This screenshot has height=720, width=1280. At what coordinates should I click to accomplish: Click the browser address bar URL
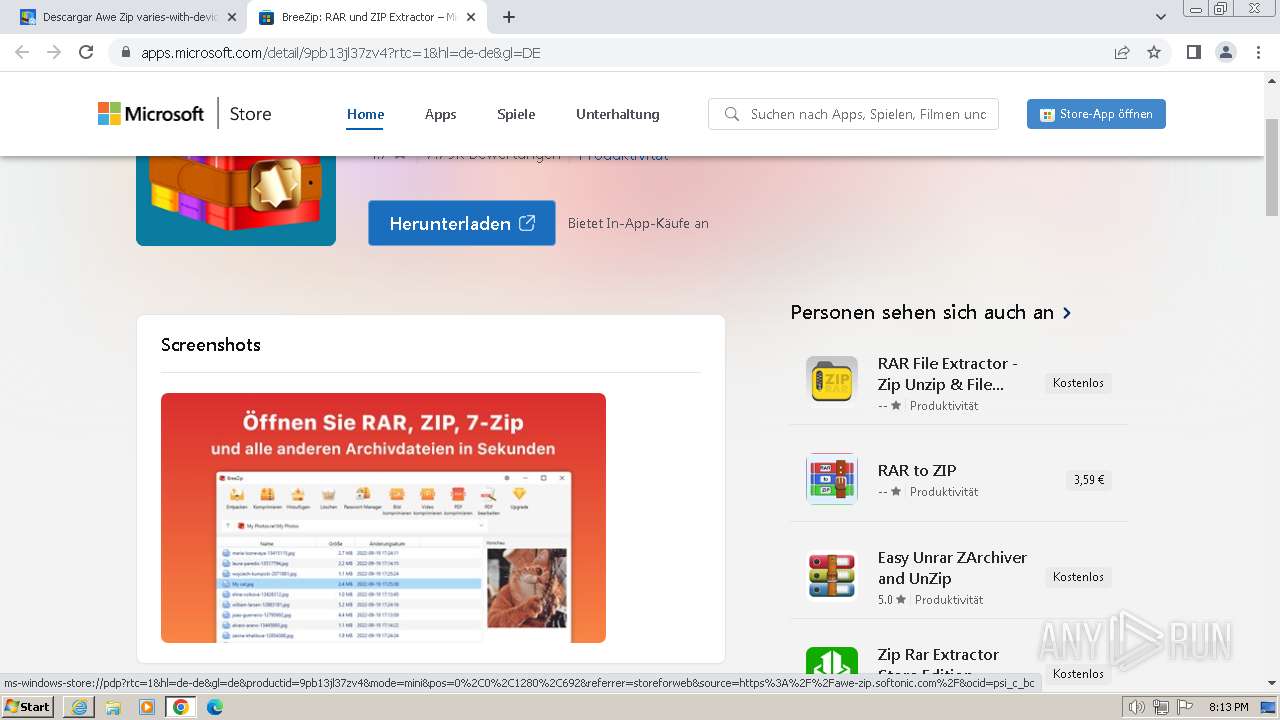tap(341, 53)
